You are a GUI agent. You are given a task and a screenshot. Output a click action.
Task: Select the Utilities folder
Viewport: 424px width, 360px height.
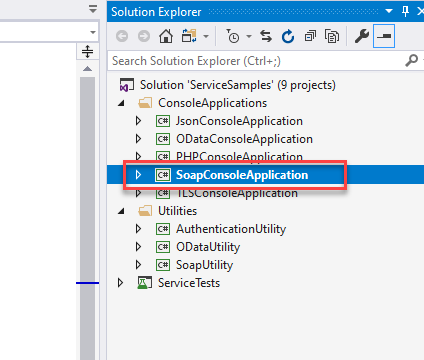click(177, 211)
